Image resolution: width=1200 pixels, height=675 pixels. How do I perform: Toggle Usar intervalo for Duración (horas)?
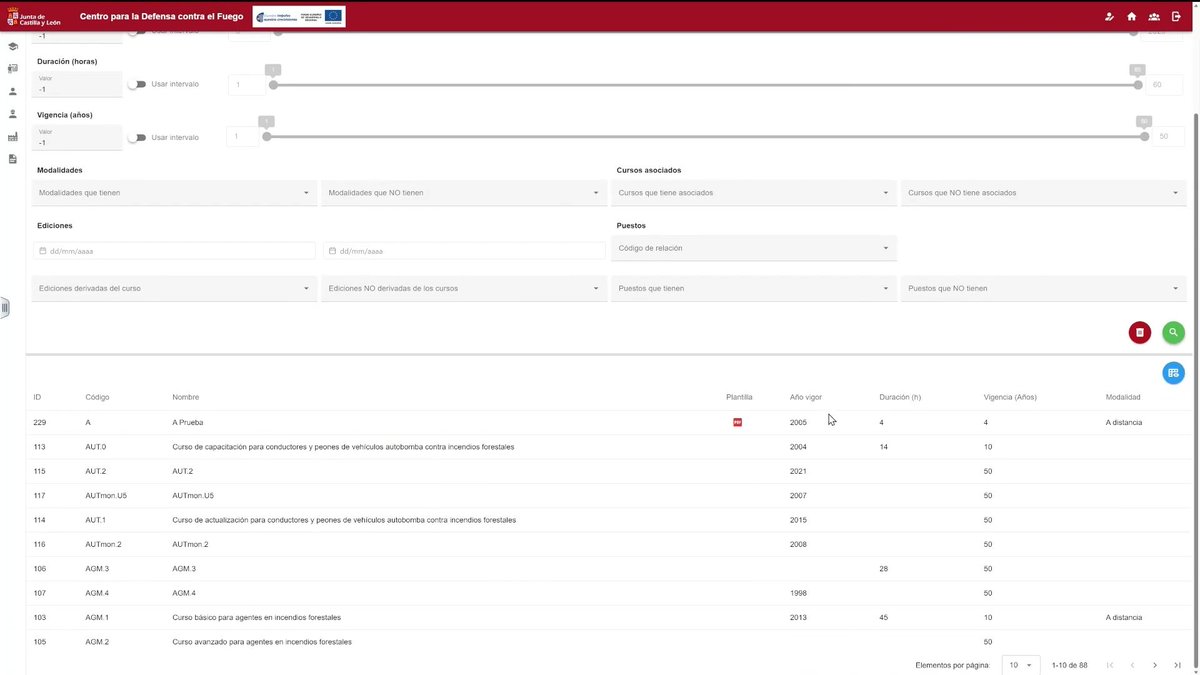pos(136,85)
